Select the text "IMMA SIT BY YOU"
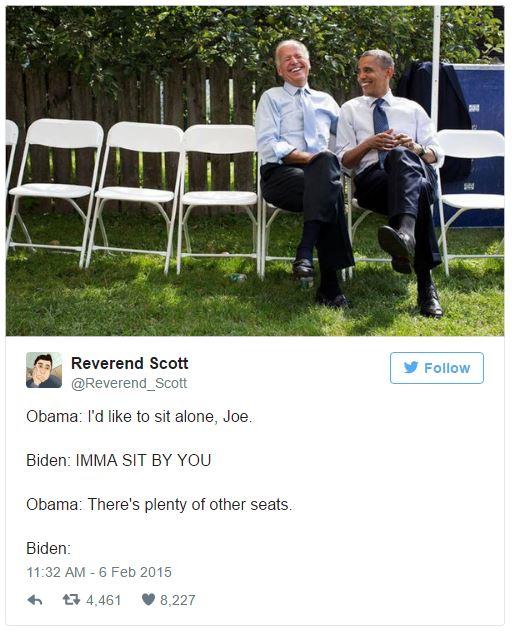512x632 pixels. [x=144, y=460]
